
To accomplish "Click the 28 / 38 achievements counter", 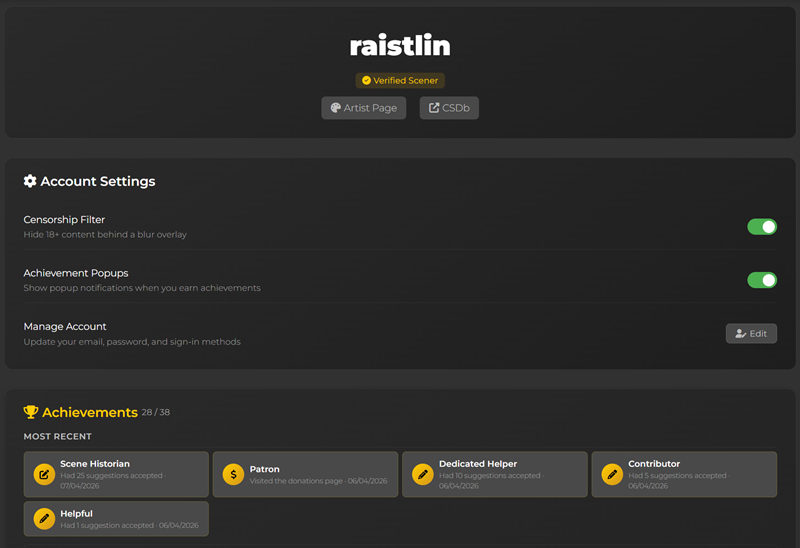I will (x=156, y=412).
